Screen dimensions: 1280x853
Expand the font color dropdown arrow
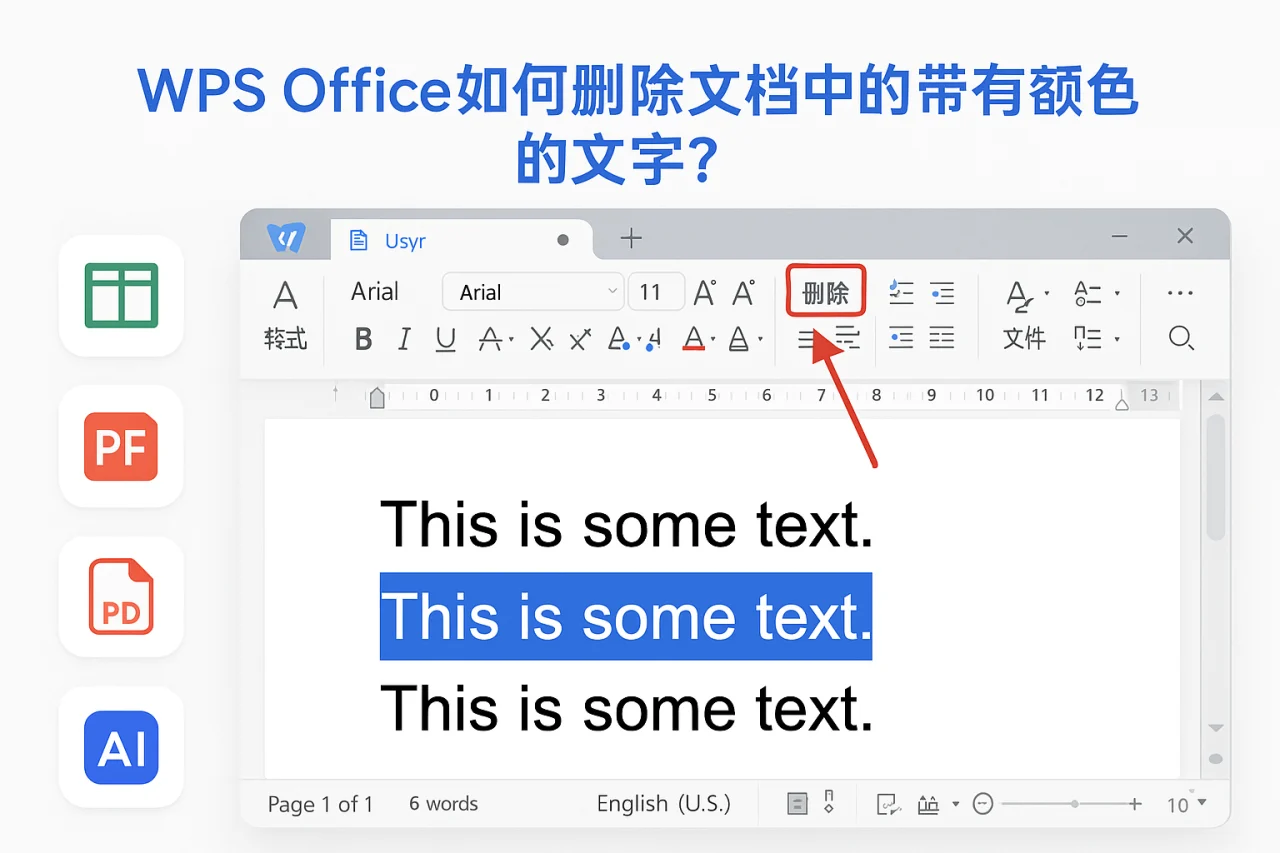[x=712, y=338]
